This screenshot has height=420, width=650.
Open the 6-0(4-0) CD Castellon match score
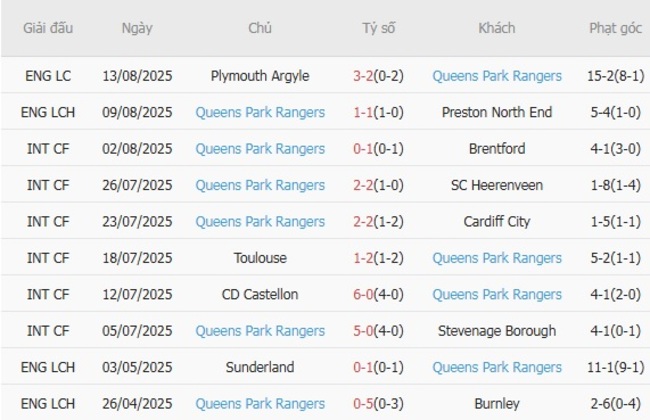pos(379,294)
